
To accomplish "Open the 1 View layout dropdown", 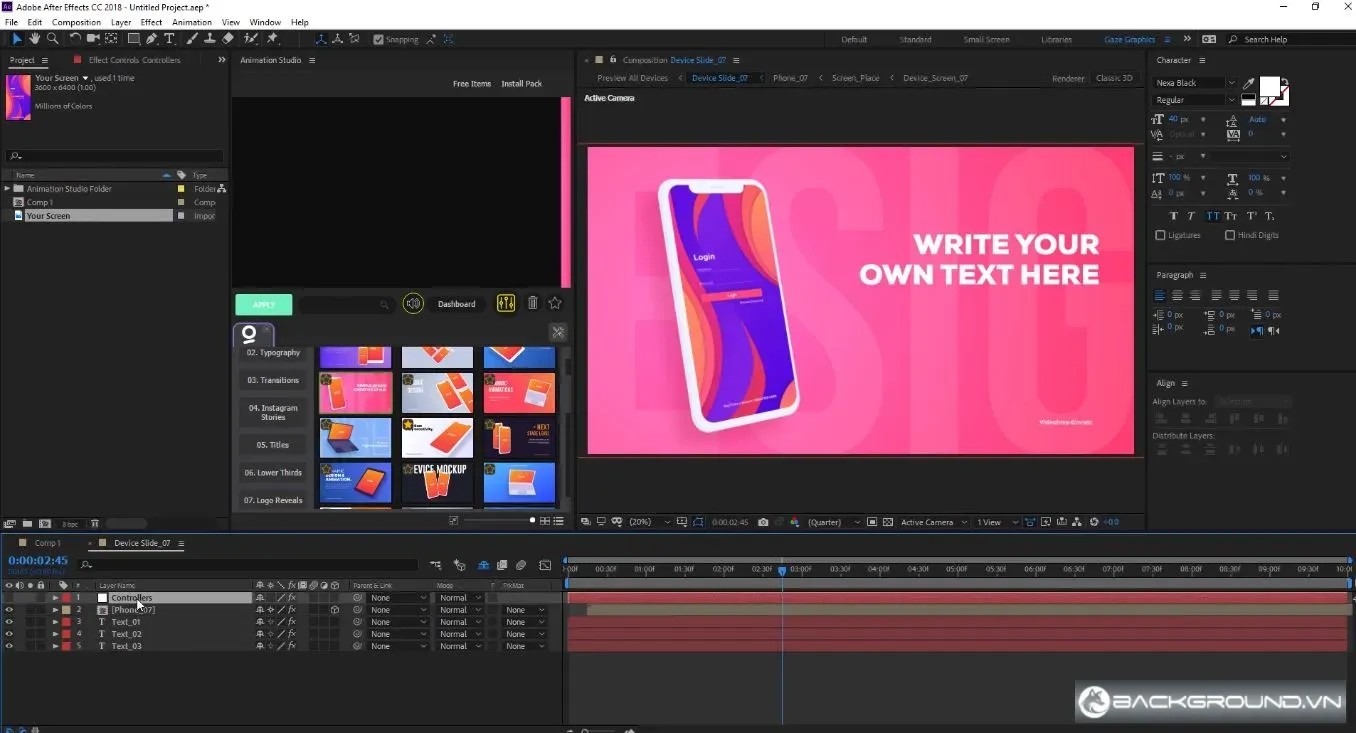I will (x=997, y=522).
